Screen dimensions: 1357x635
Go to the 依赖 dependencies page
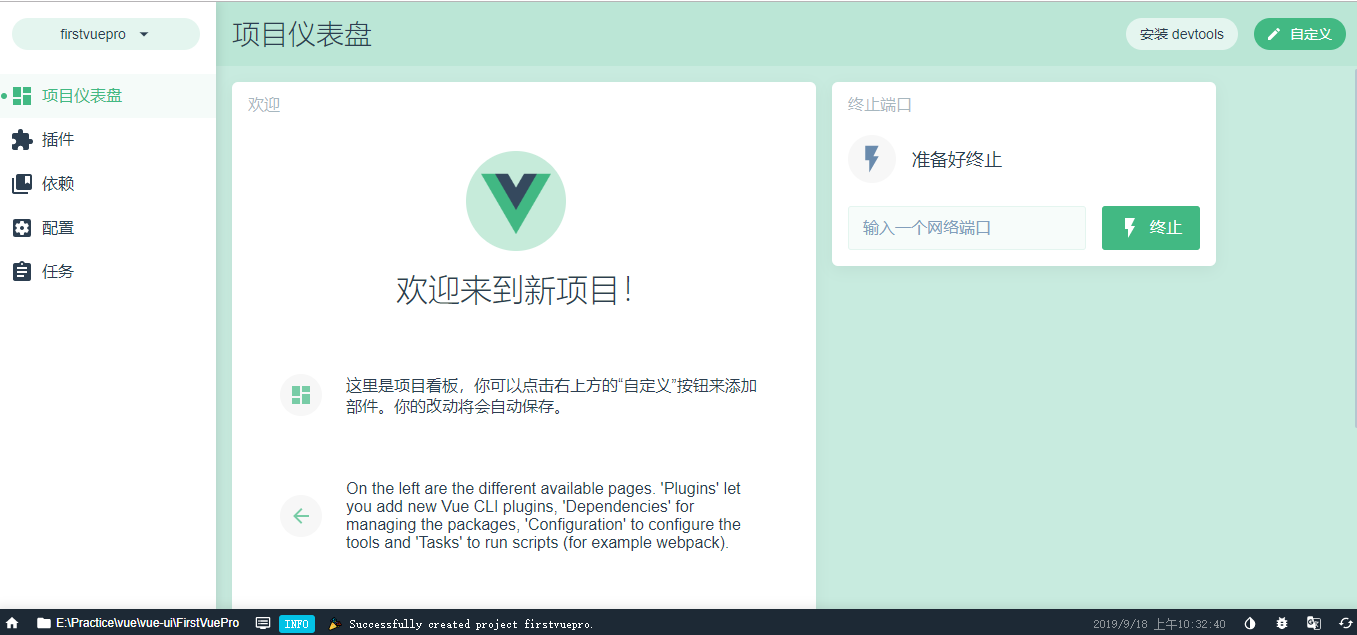click(108, 184)
